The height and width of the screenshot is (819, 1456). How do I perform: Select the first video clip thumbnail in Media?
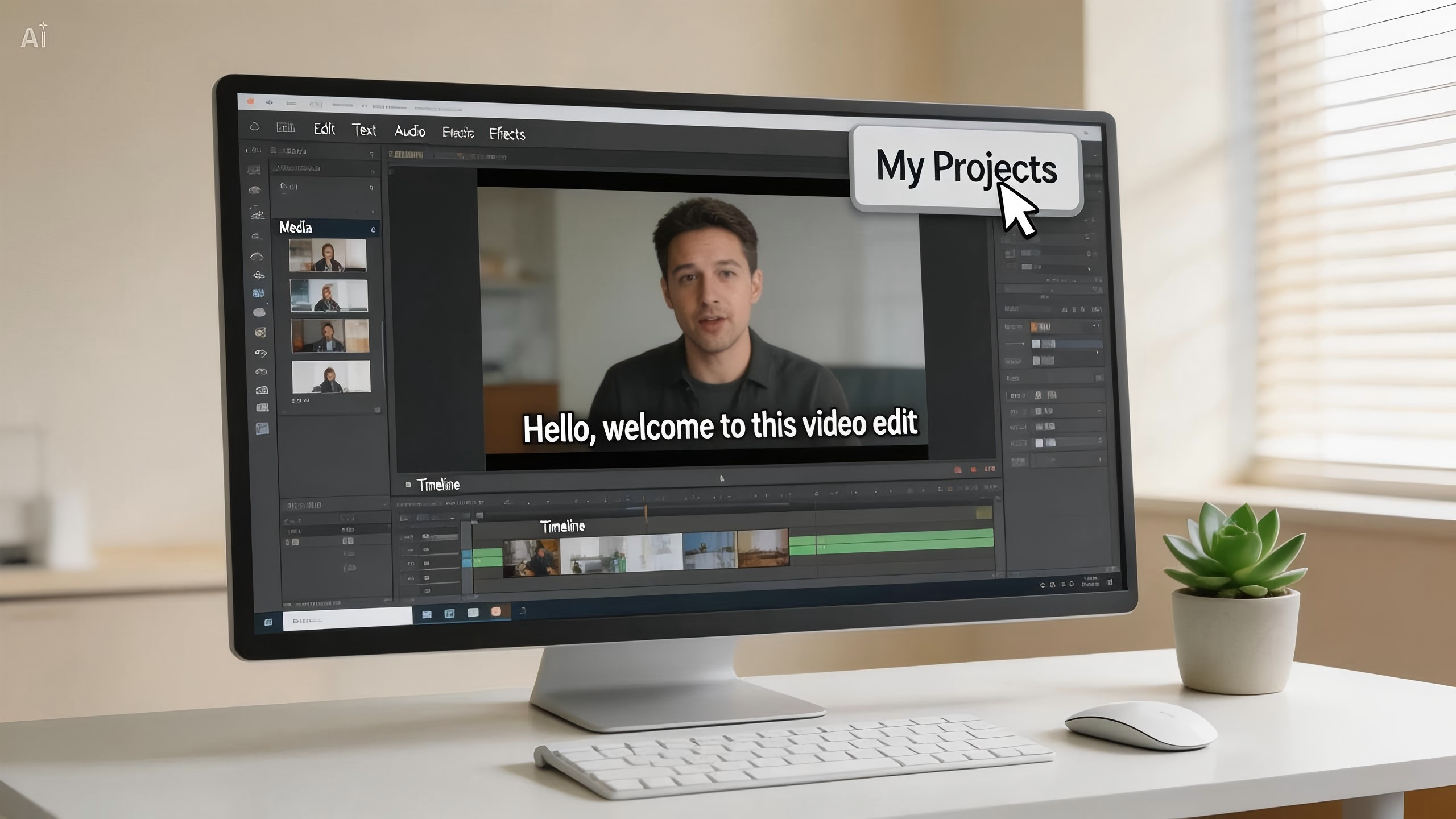[x=329, y=255]
